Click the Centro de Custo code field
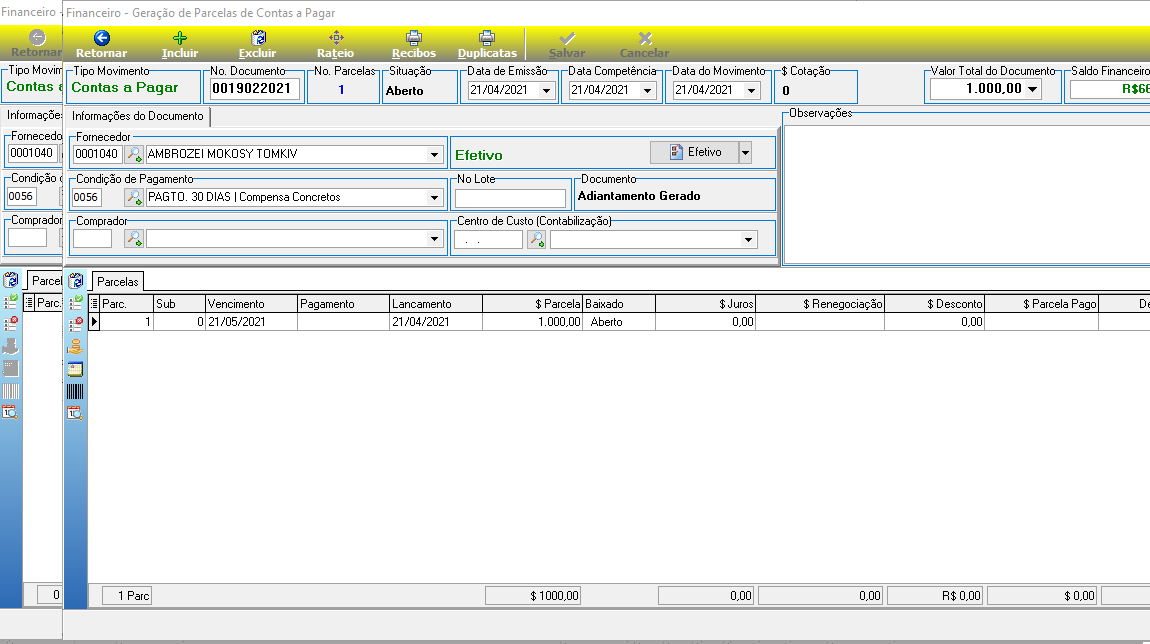The width and height of the screenshot is (1150, 644). click(488, 240)
